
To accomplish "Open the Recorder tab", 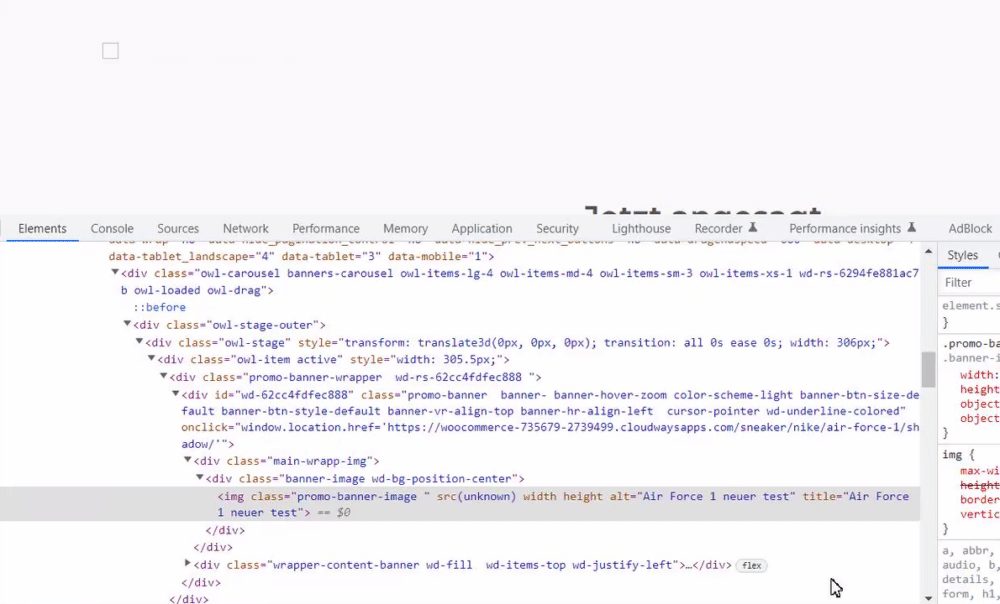I will 718,228.
